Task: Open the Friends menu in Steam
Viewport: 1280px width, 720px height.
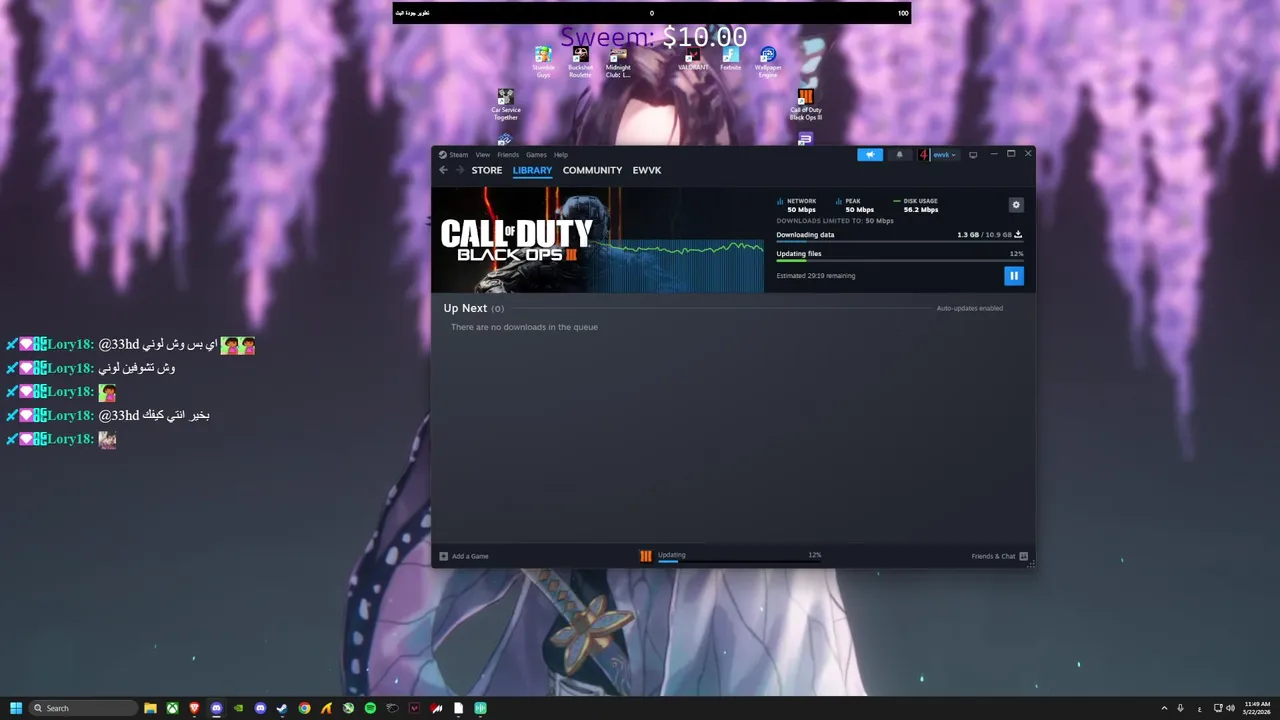Action: pos(508,155)
